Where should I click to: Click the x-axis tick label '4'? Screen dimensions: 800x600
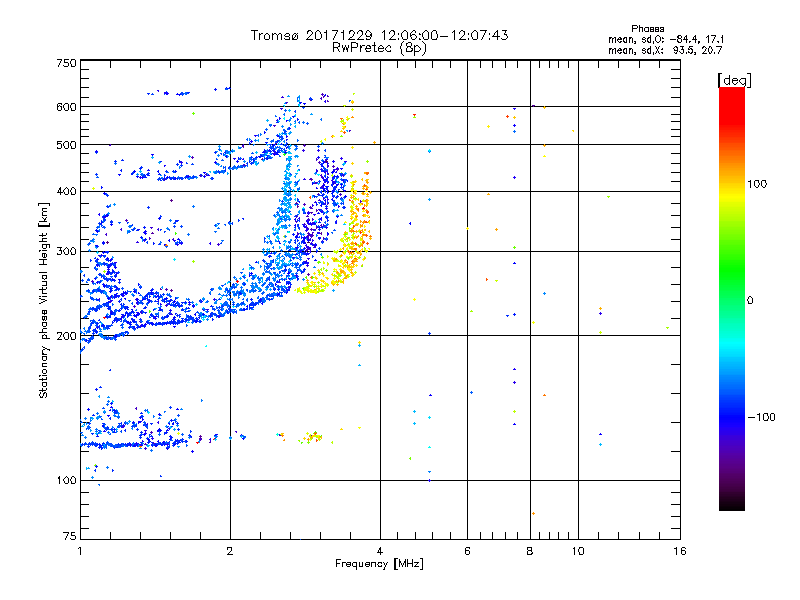380,551
